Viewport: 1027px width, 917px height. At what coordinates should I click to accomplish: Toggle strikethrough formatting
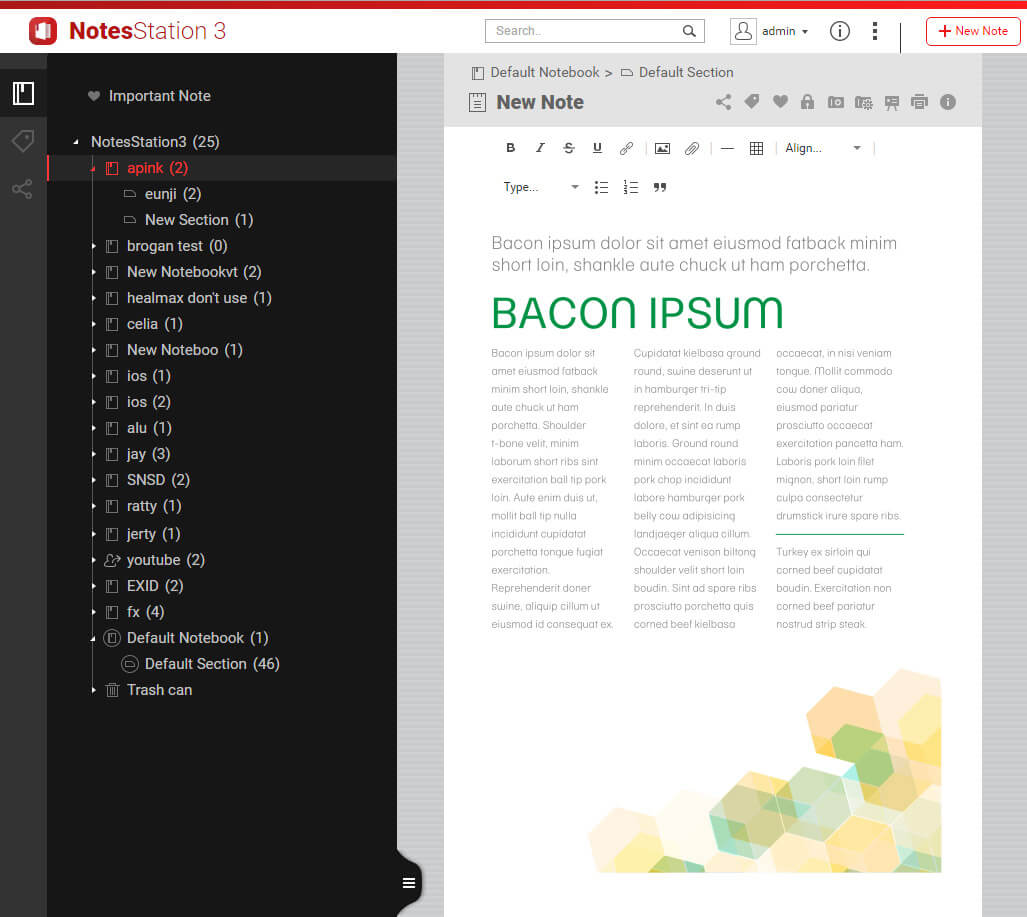pos(569,148)
